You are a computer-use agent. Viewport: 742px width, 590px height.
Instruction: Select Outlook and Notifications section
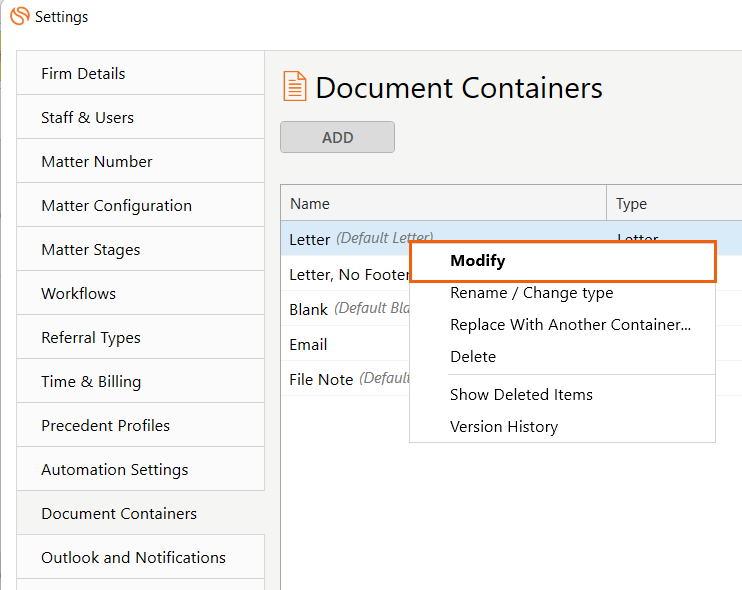click(133, 558)
